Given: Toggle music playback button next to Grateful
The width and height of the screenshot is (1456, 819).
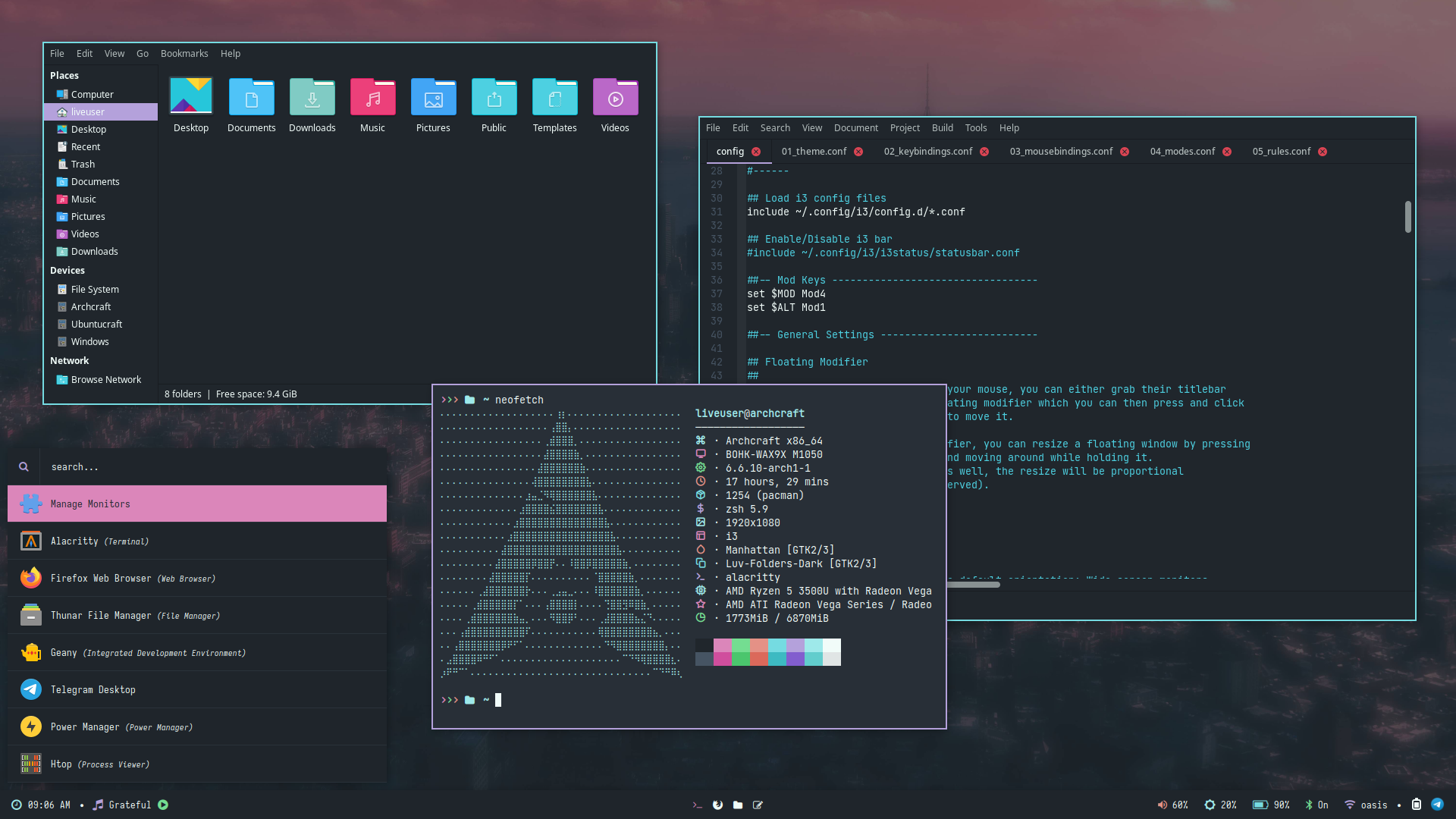Looking at the screenshot, I should point(163,805).
